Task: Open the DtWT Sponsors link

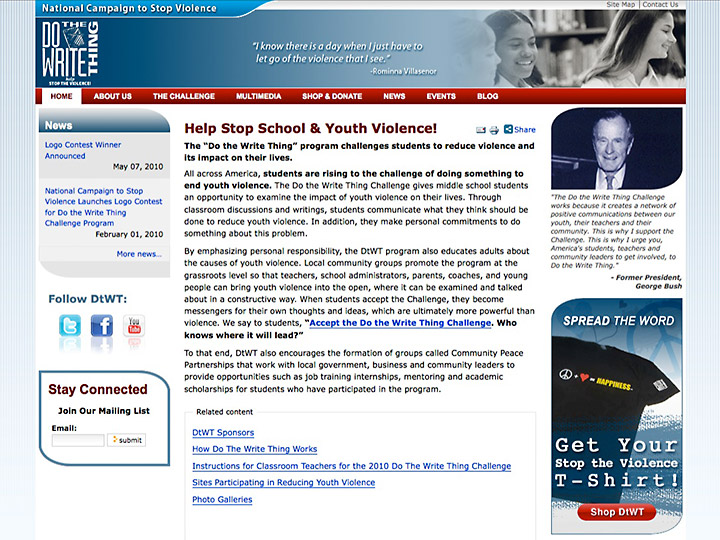Action: point(223,433)
